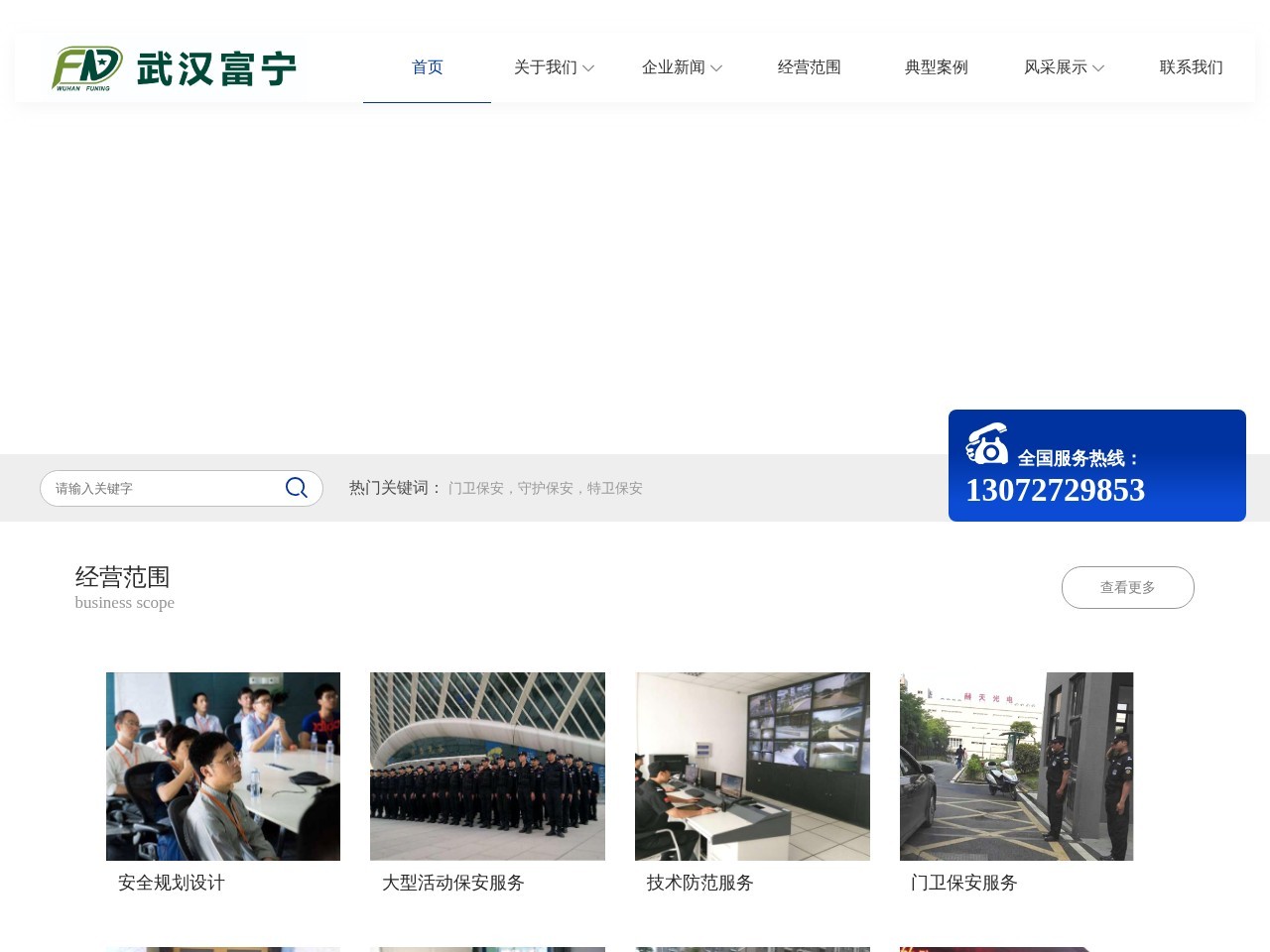Click the 查看更多 button

1128,587
